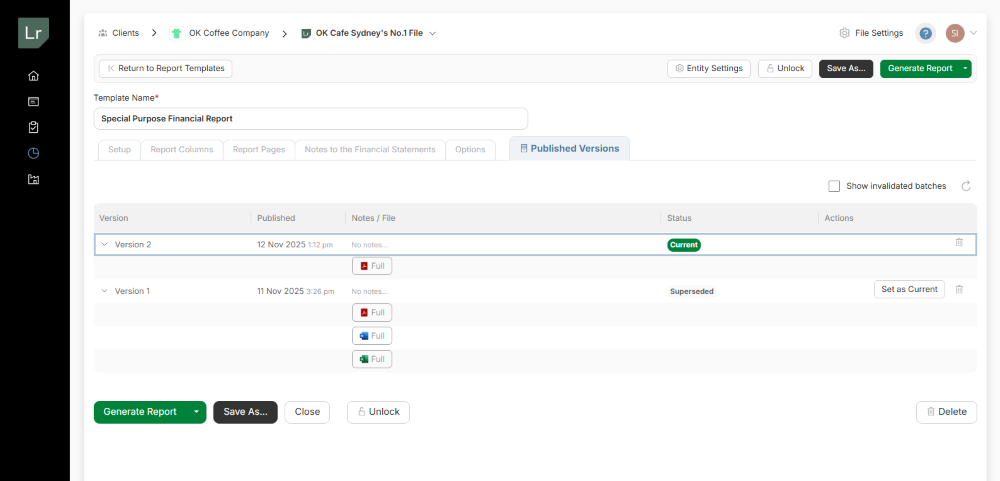
Task: Open Version 1 PDF Full file
Action: coord(372,313)
